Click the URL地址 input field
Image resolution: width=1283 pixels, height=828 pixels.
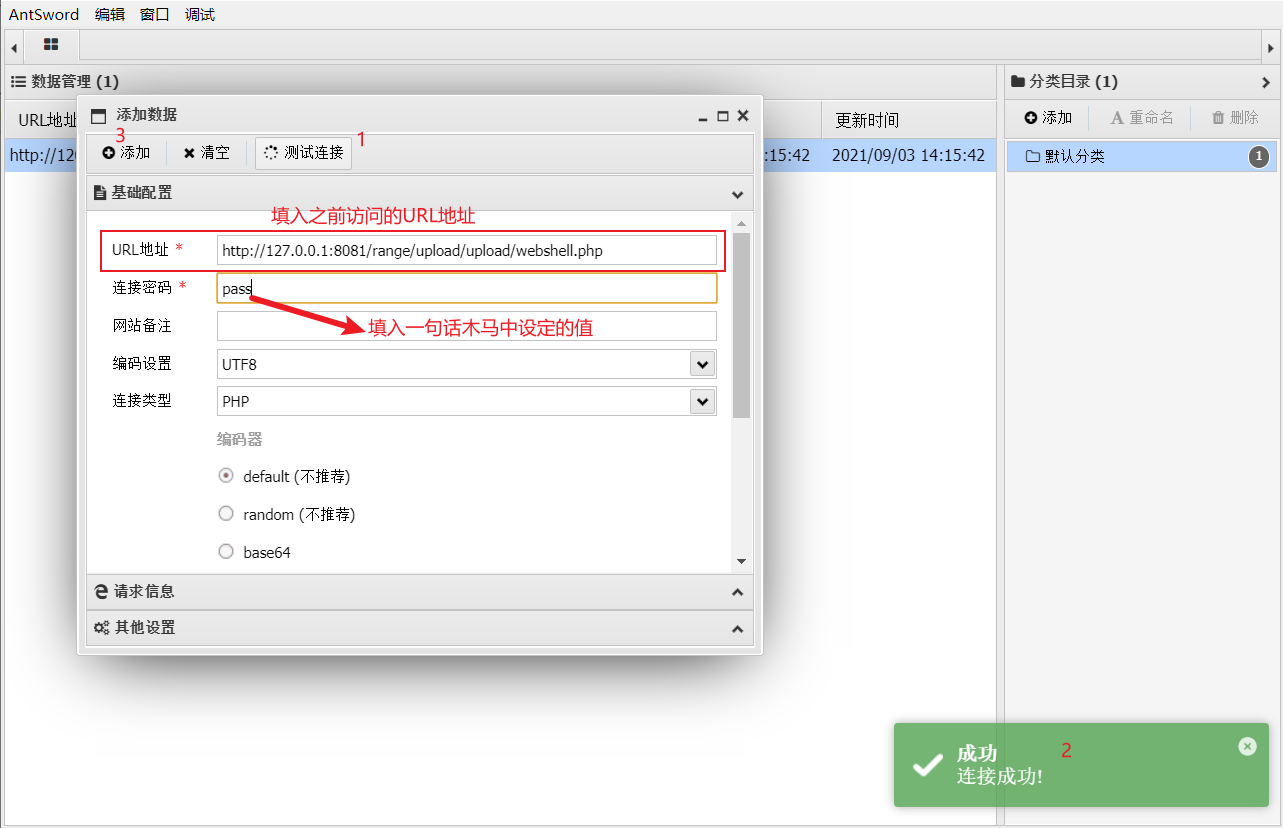coord(467,250)
